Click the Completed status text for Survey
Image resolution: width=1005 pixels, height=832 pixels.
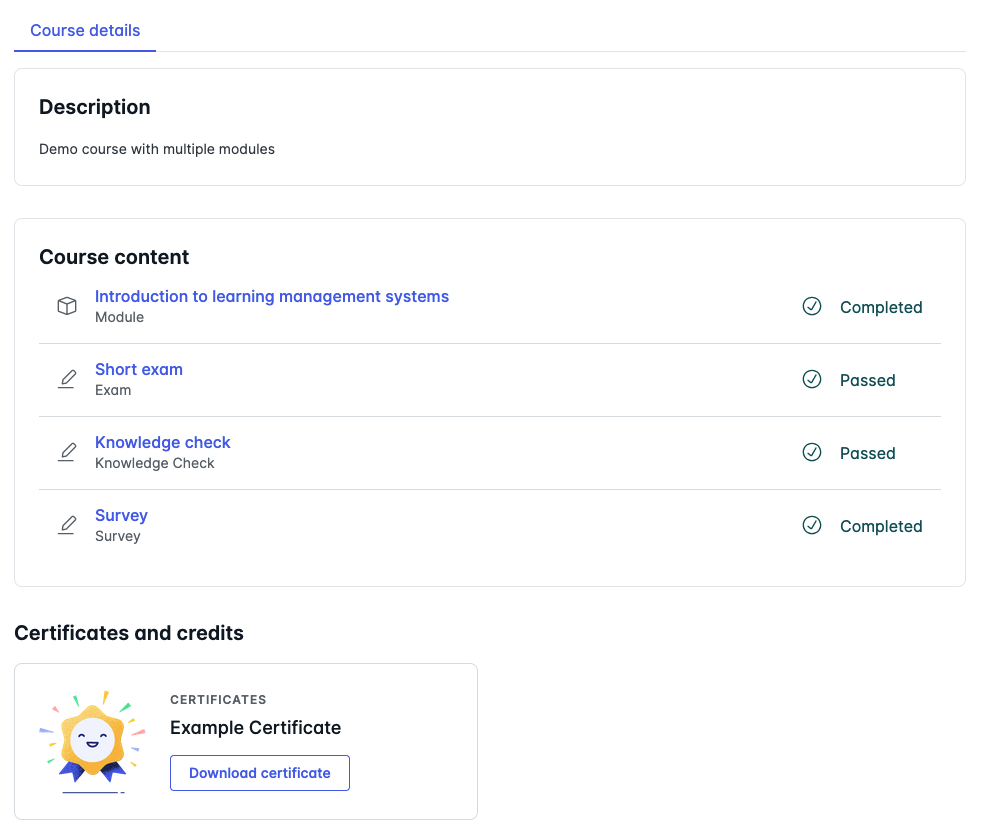coord(881,526)
